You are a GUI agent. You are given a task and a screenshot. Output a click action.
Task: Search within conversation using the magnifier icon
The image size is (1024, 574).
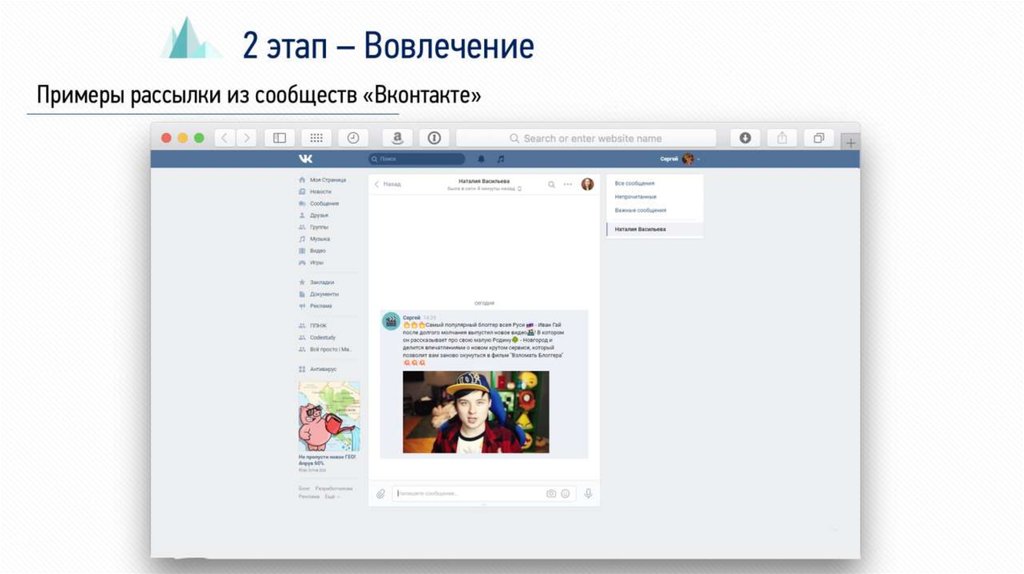[551, 184]
